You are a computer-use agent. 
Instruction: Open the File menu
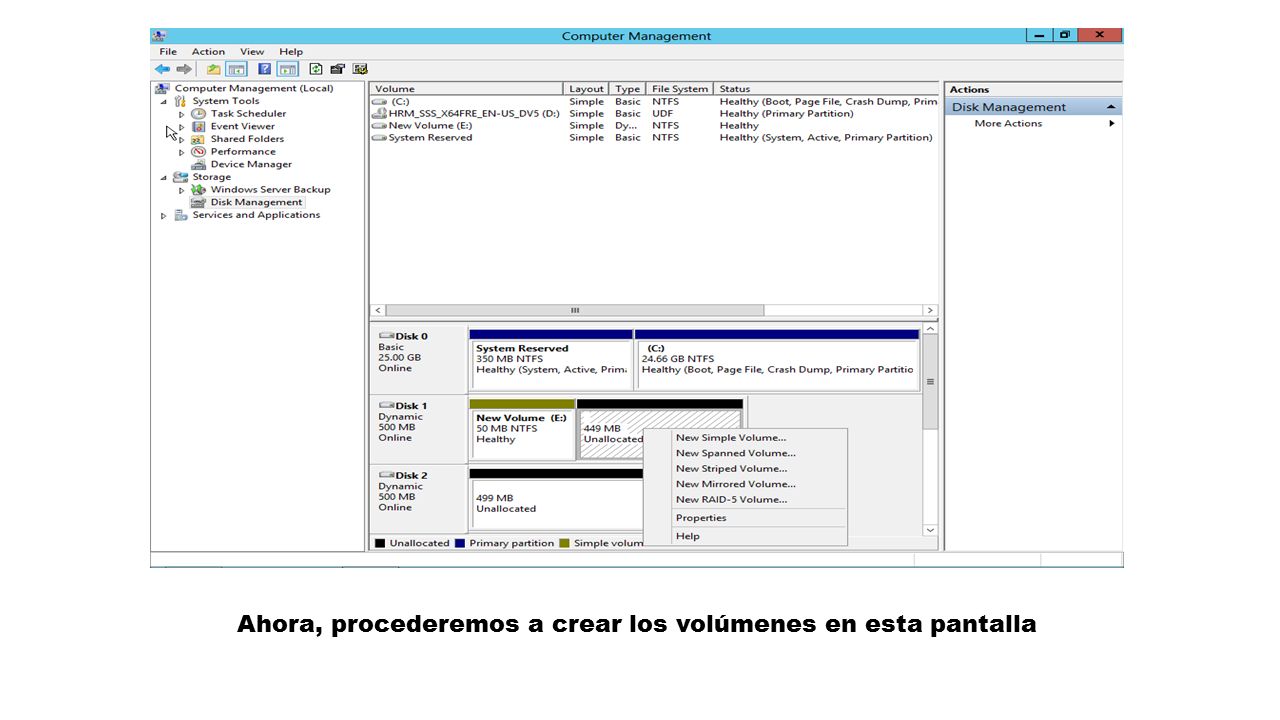168,52
